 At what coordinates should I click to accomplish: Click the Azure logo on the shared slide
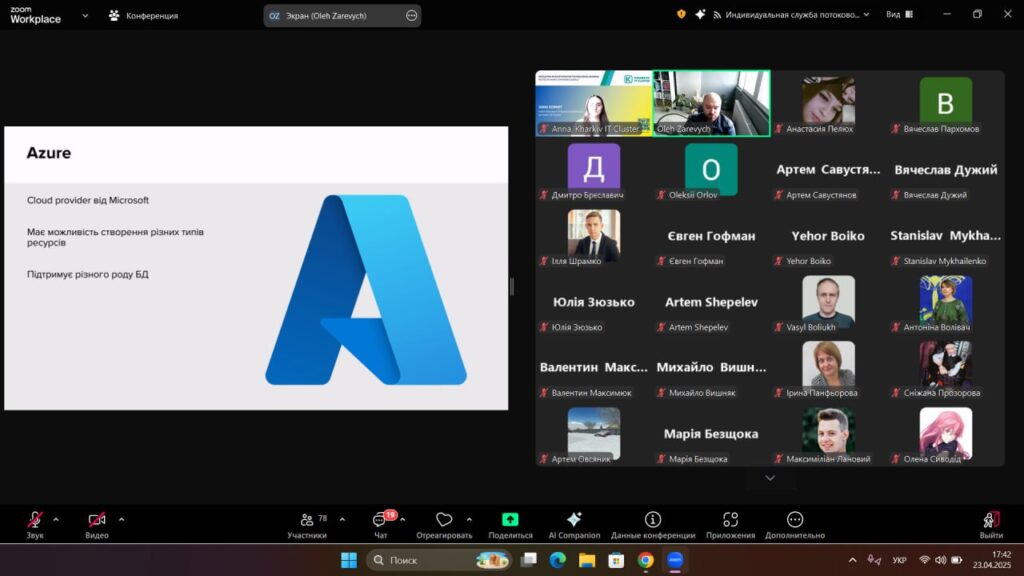click(x=366, y=290)
